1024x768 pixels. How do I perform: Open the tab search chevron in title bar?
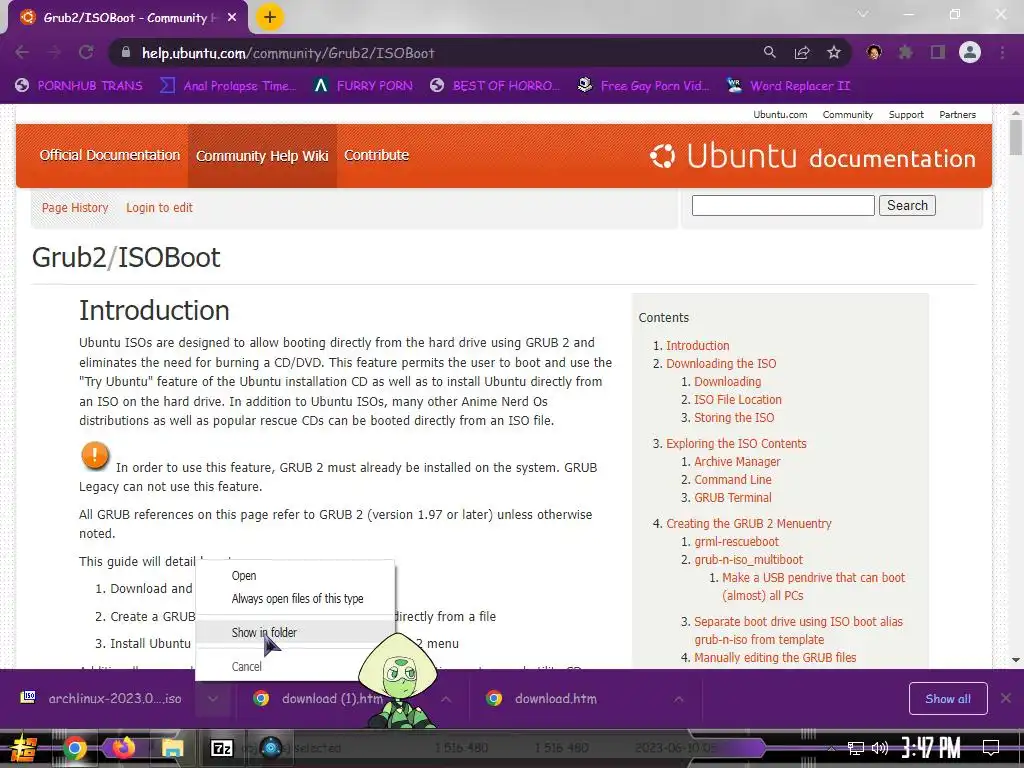point(863,14)
